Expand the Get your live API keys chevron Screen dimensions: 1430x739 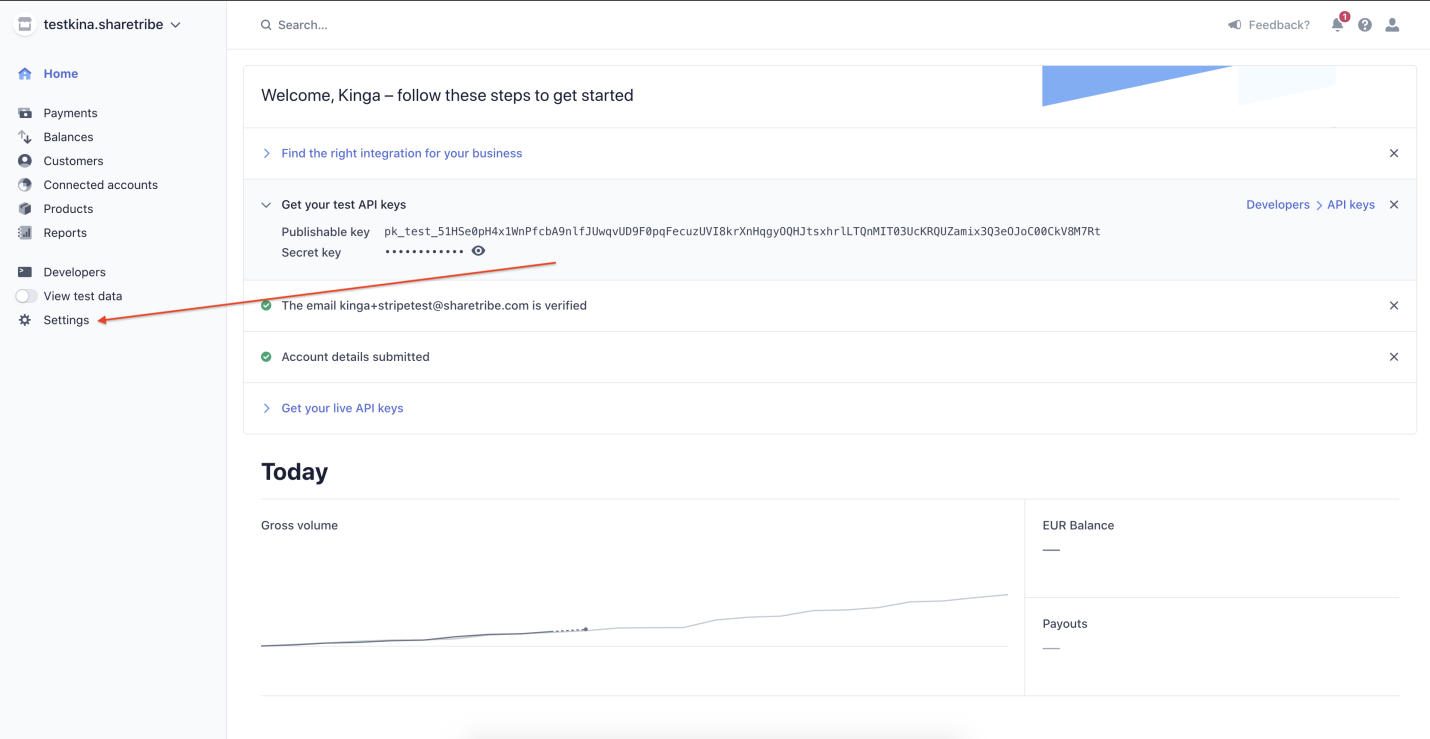click(x=266, y=409)
